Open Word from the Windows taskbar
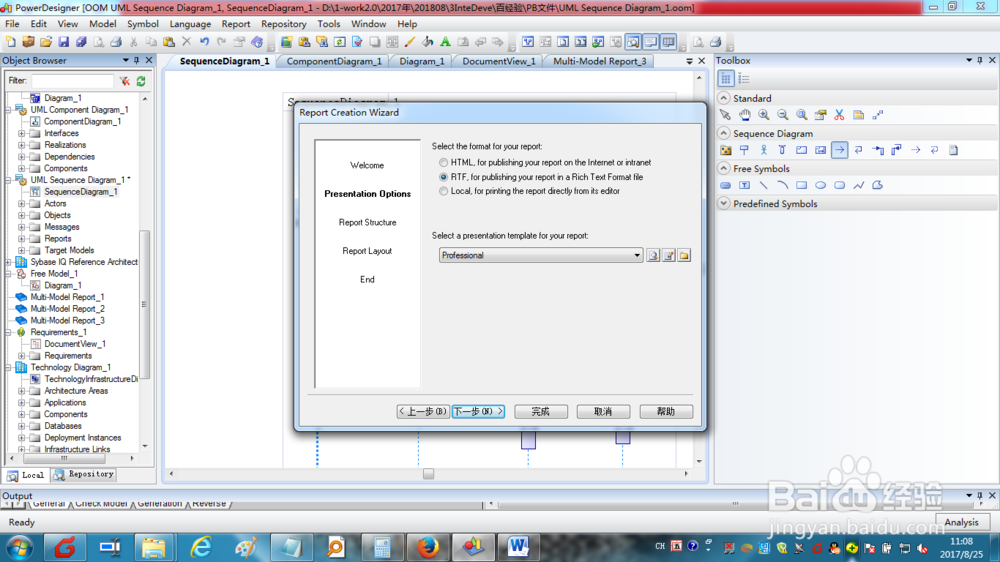Image resolution: width=1000 pixels, height=562 pixels. point(518,547)
